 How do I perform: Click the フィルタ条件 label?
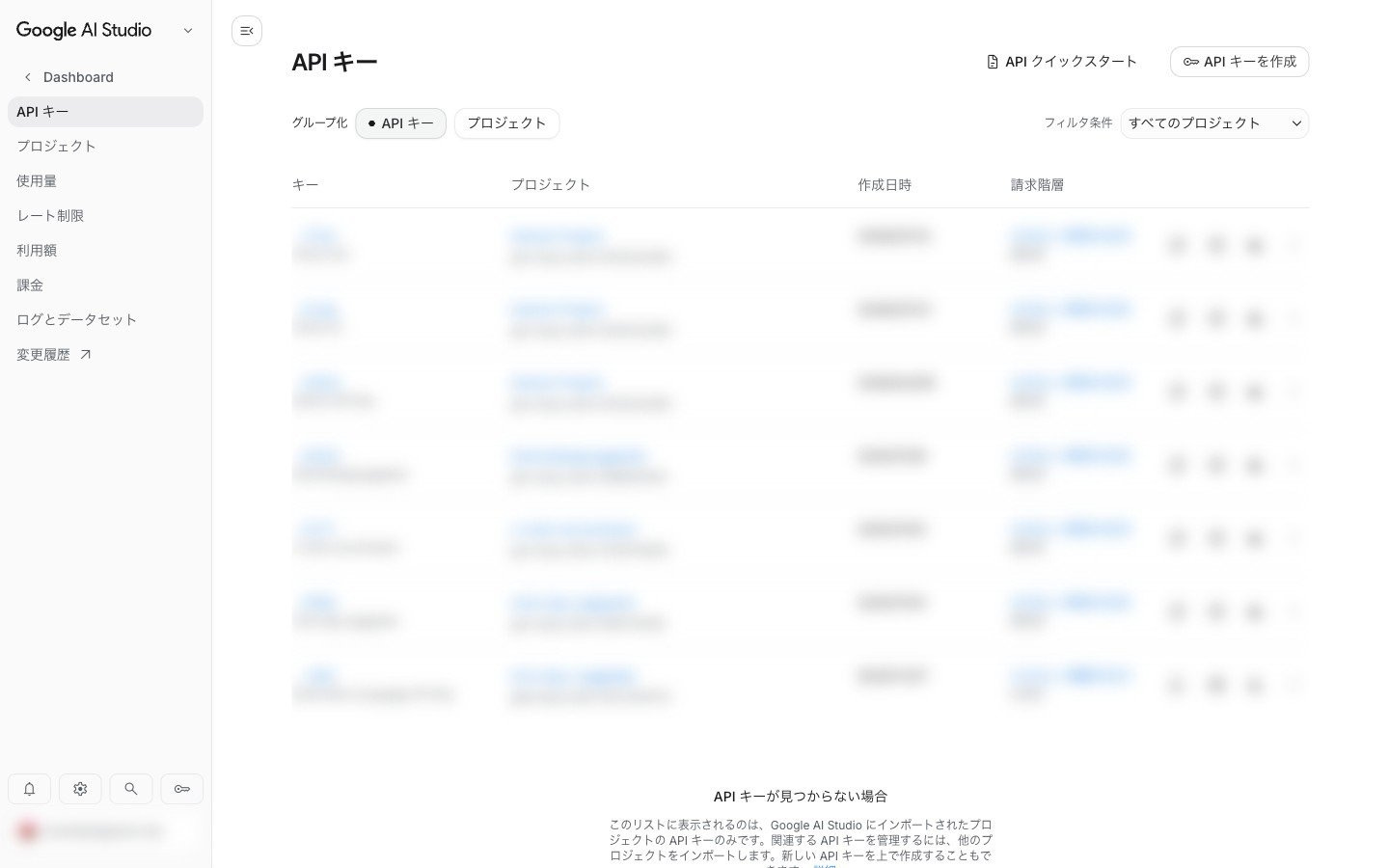tap(1078, 123)
